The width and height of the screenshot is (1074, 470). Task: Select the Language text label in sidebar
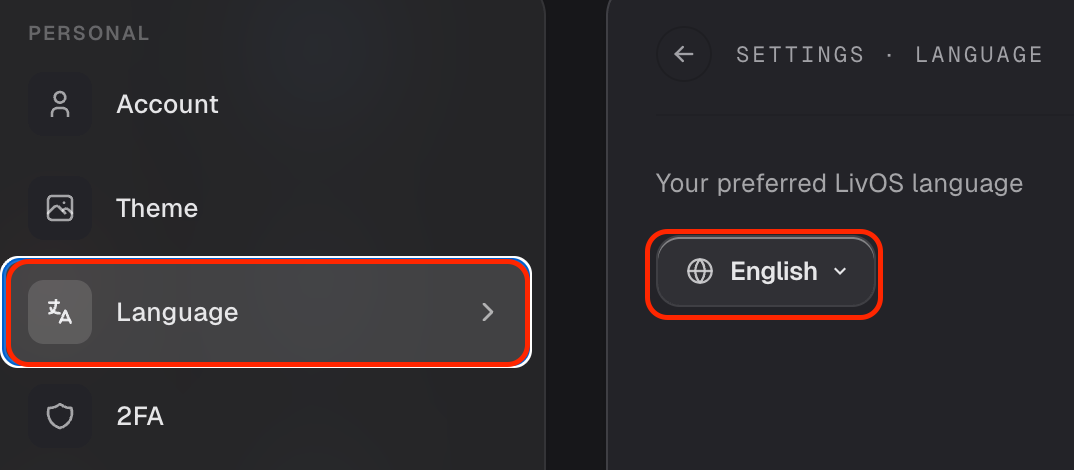[x=177, y=312]
